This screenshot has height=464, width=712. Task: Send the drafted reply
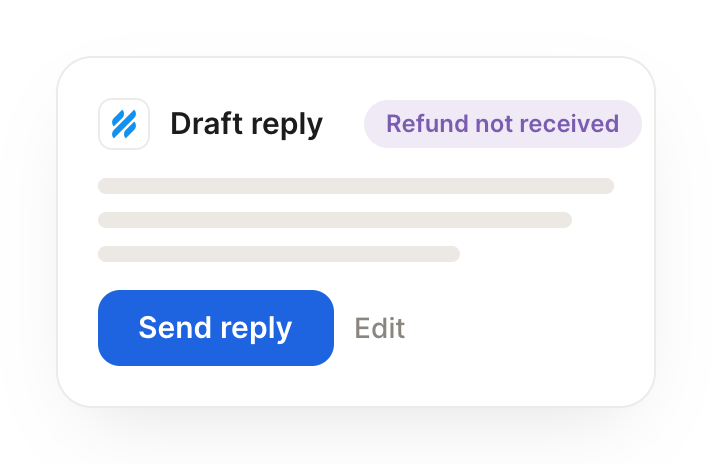pyautogui.click(x=216, y=328)
